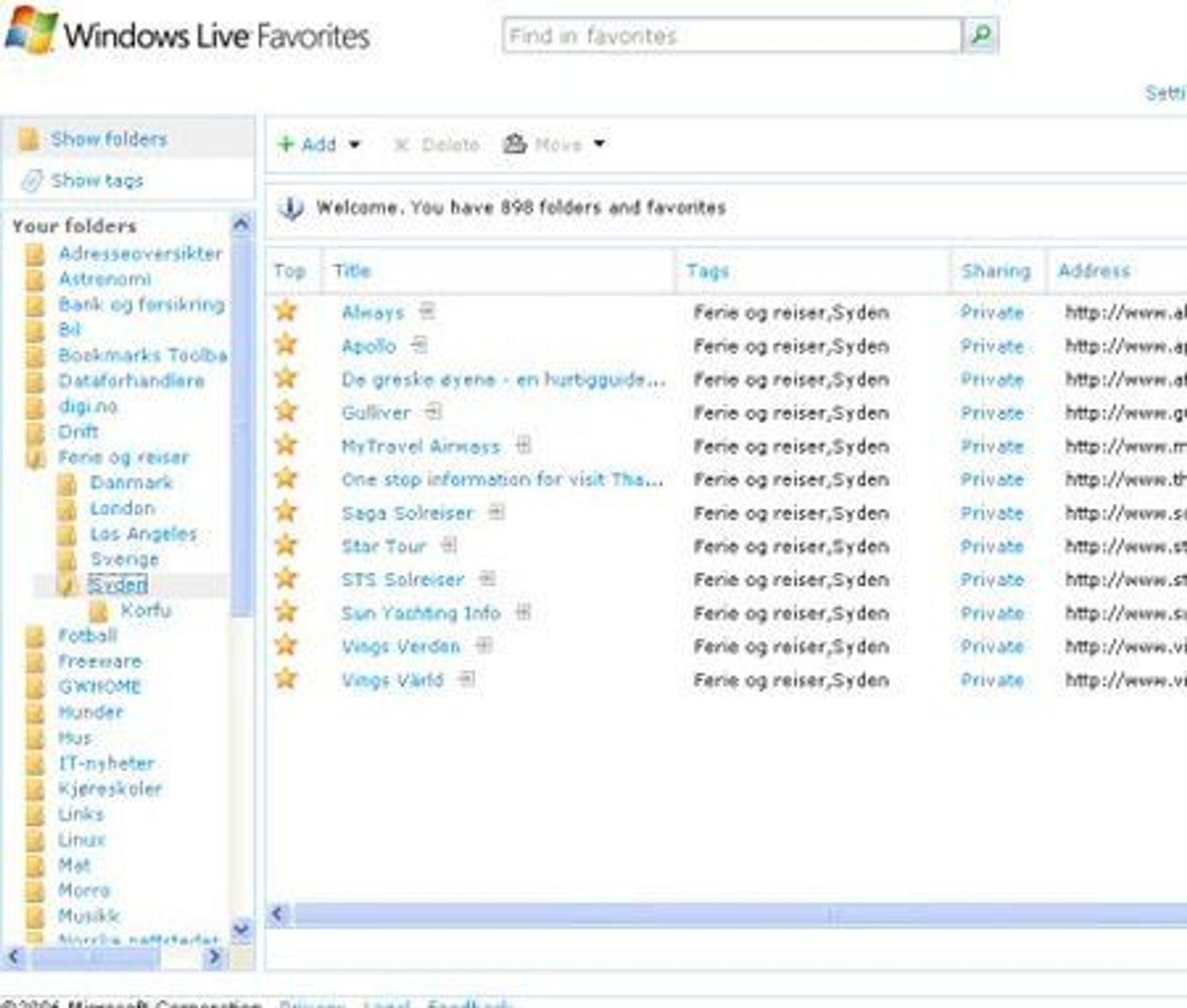Click Private sharing for Always

[x=992, y=313]
